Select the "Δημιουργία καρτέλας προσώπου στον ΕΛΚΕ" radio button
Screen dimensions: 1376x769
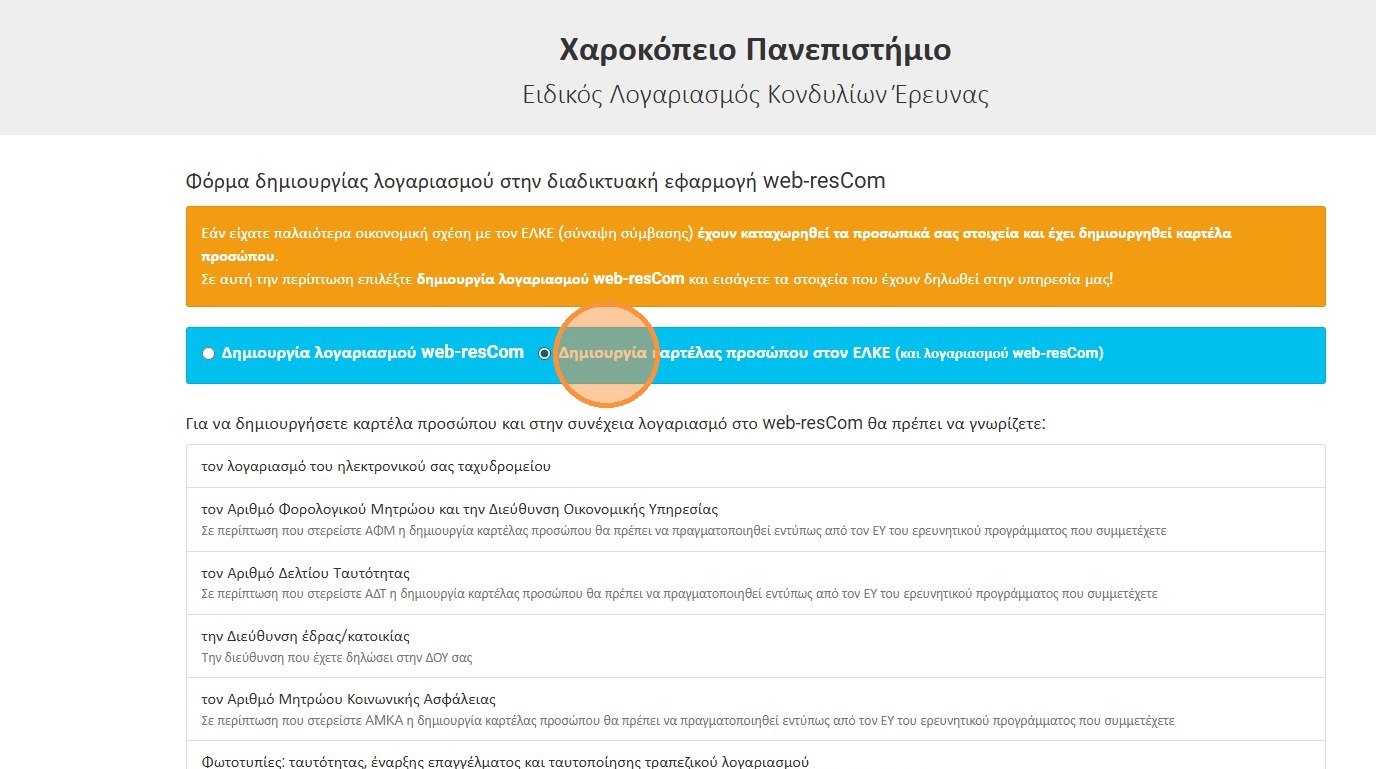[x=544, y=353]
